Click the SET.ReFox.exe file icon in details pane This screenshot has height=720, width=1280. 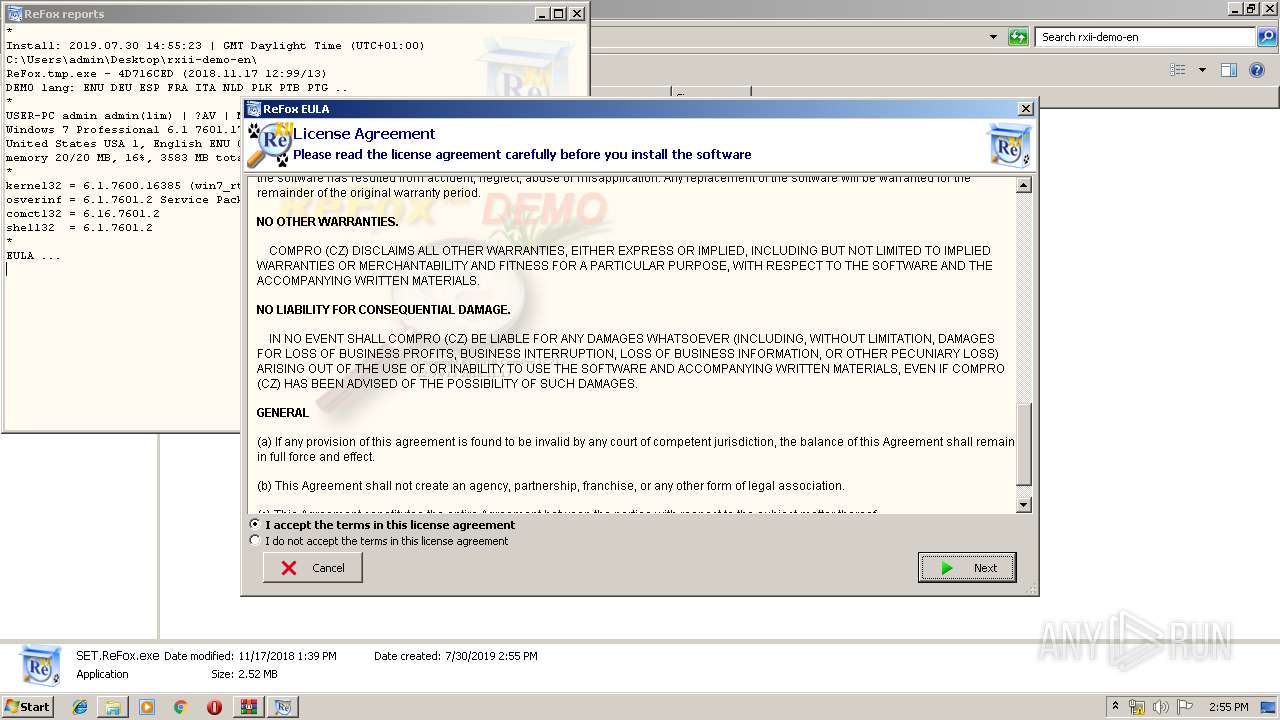pyautogui.click(x=41, y=665)
